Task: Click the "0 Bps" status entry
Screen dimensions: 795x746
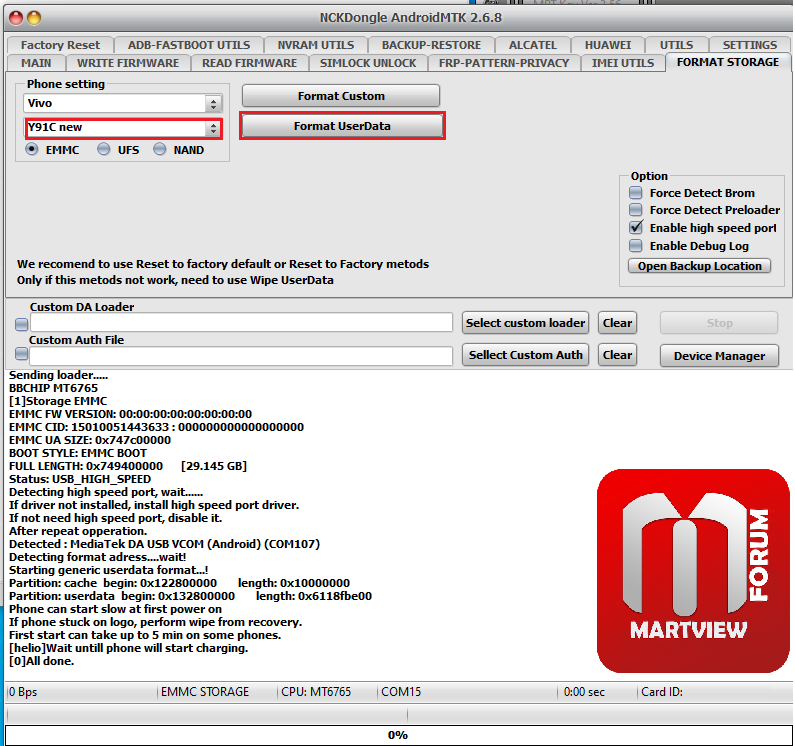Action: tap(23, 692)
